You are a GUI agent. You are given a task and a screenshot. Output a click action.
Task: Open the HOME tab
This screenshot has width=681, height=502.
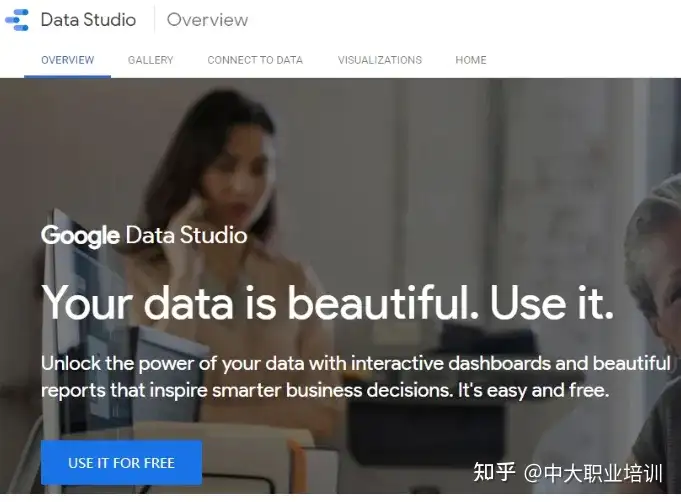click(x=471, y=60)
